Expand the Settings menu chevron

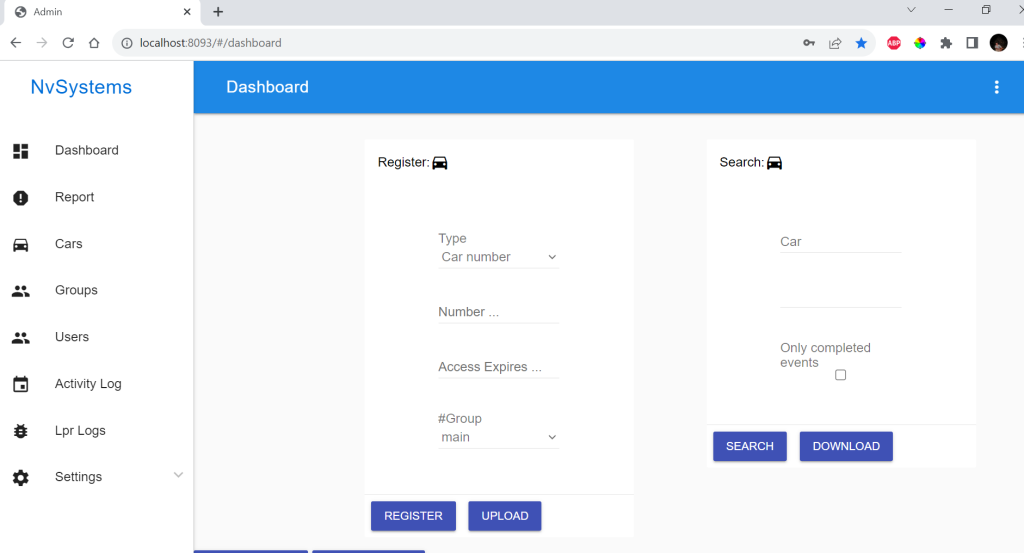click(178, 475)
